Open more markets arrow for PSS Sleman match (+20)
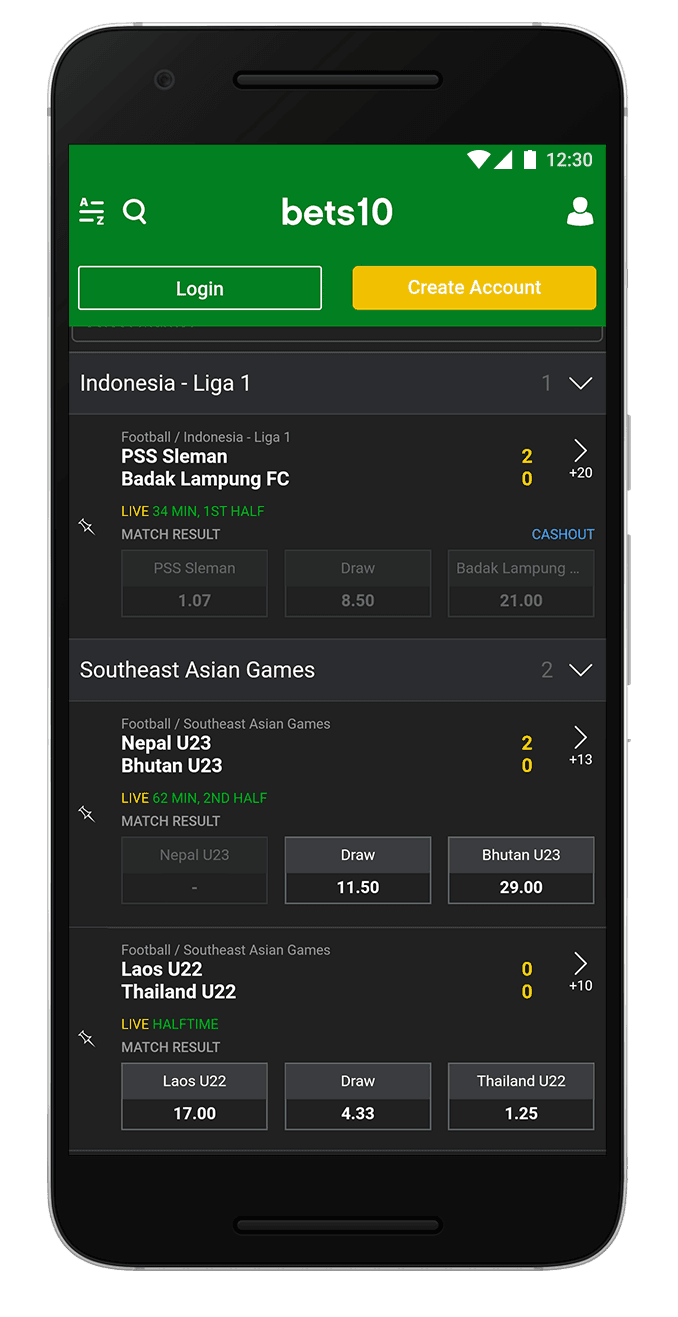The height and width of the screenshot is (1317, 678). click(x=581, y=458)
